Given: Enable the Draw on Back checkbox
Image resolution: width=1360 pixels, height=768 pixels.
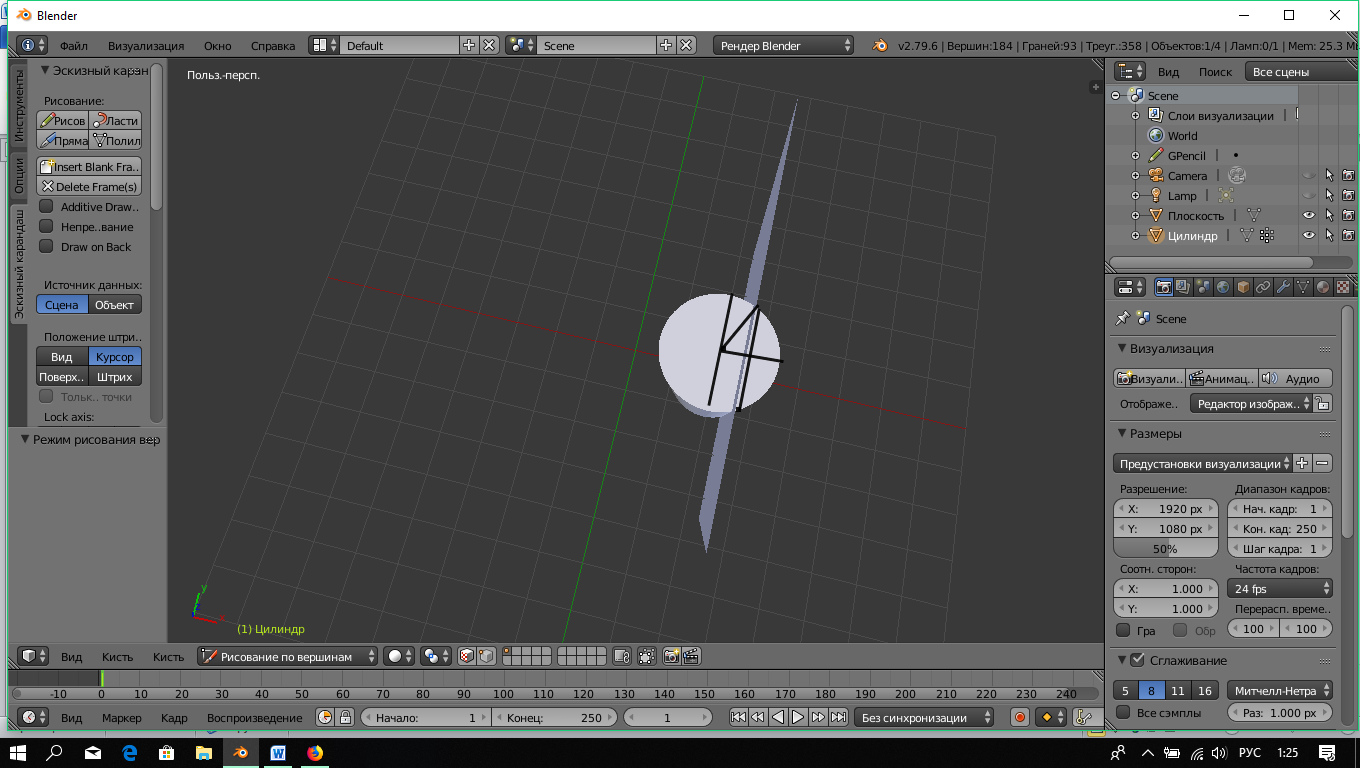Looking at the screenshot, I should click(46, 247).
